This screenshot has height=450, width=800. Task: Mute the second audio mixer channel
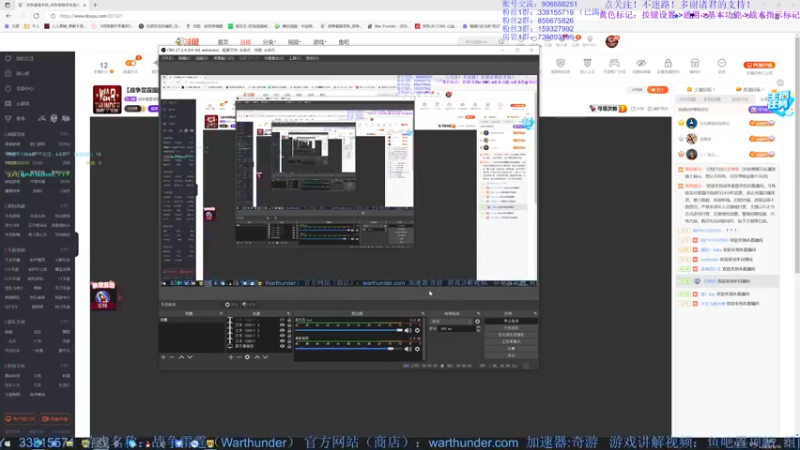408,349
